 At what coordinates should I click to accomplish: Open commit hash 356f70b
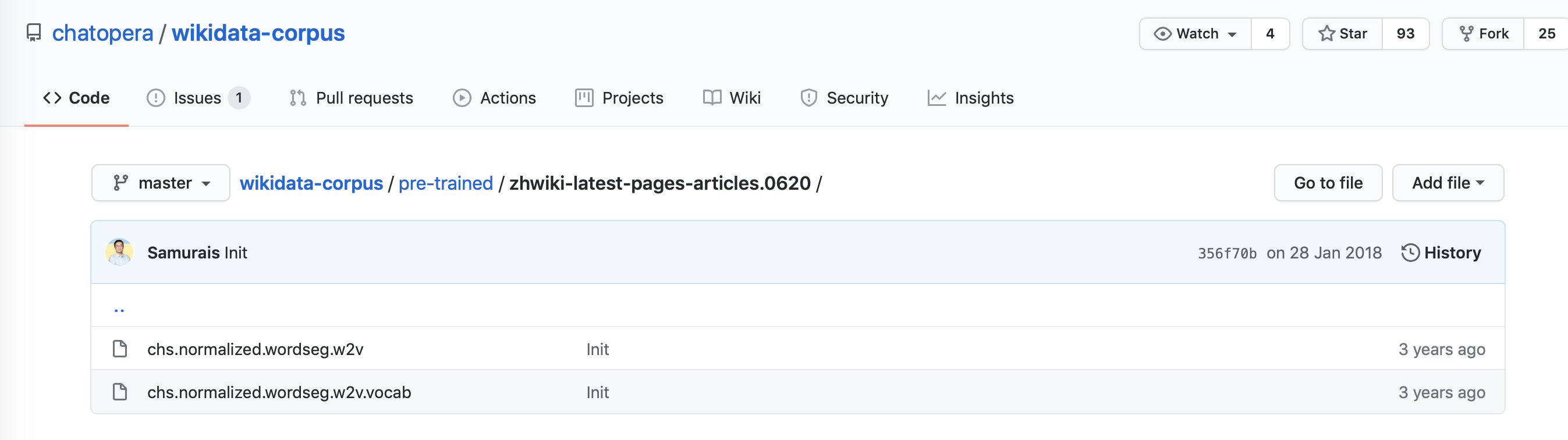pyautogui.click(x=1227, y=253)
